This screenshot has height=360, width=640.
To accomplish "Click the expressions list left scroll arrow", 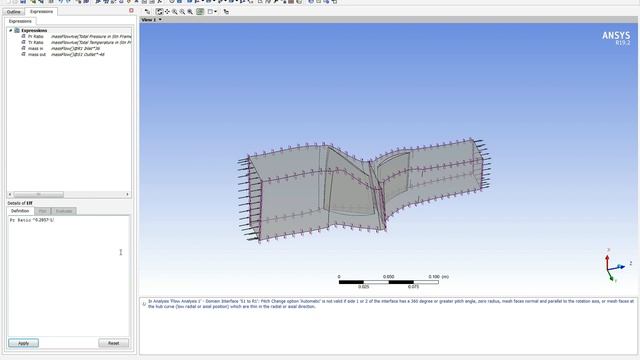I will tap(10, 194).
